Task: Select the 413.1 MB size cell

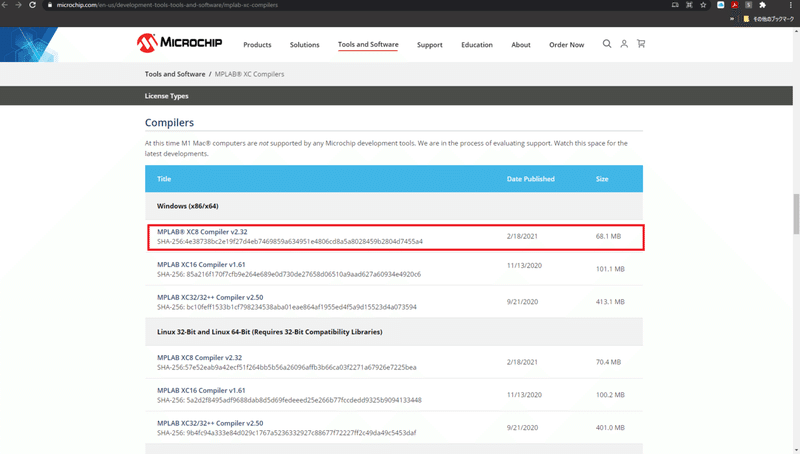Action: (x=610, y=302)
